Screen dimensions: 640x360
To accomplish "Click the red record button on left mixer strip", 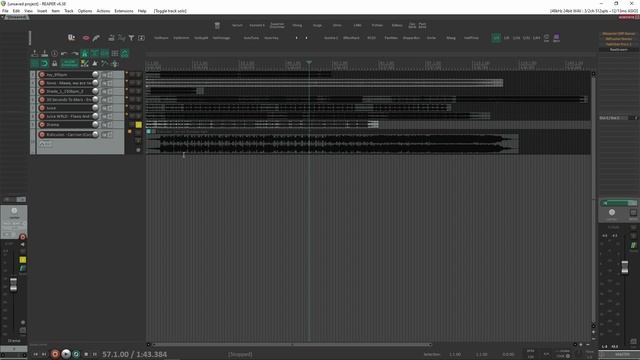I will (x=22, y=237).
